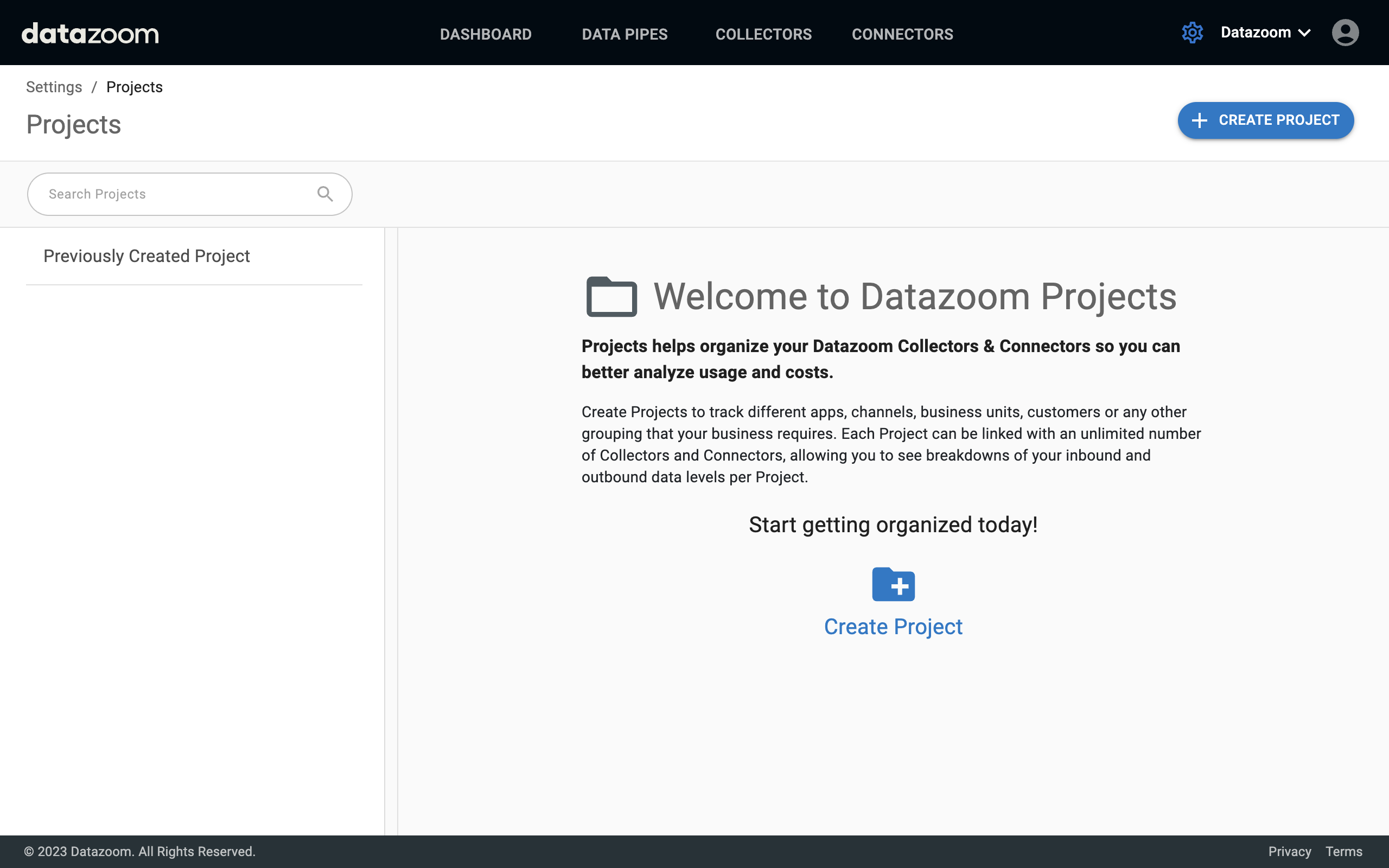Open the Privacy link in footer
This screenshot has width=1389, height=868.
(1290, 851)
